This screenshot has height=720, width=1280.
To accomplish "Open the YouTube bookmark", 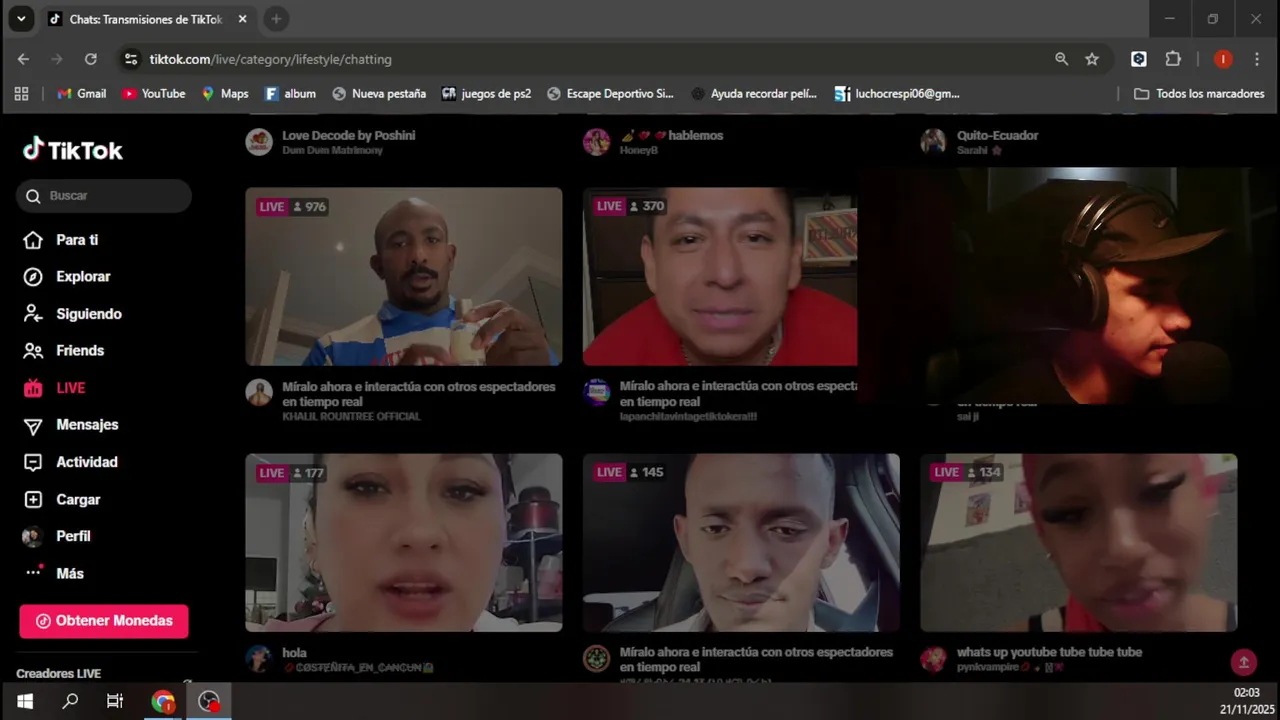I will coord(154,94).
